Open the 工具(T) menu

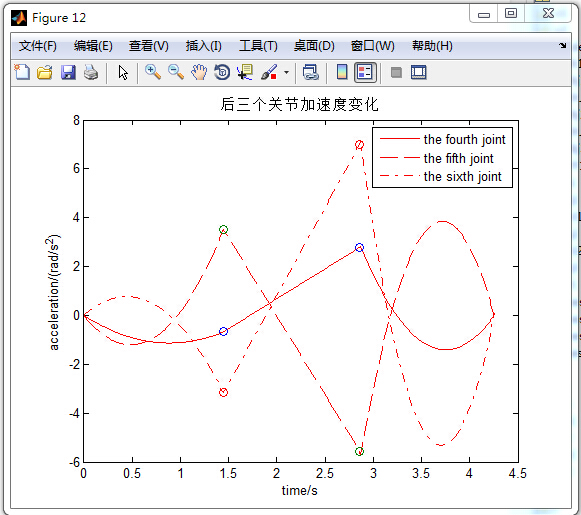(258, 46)
